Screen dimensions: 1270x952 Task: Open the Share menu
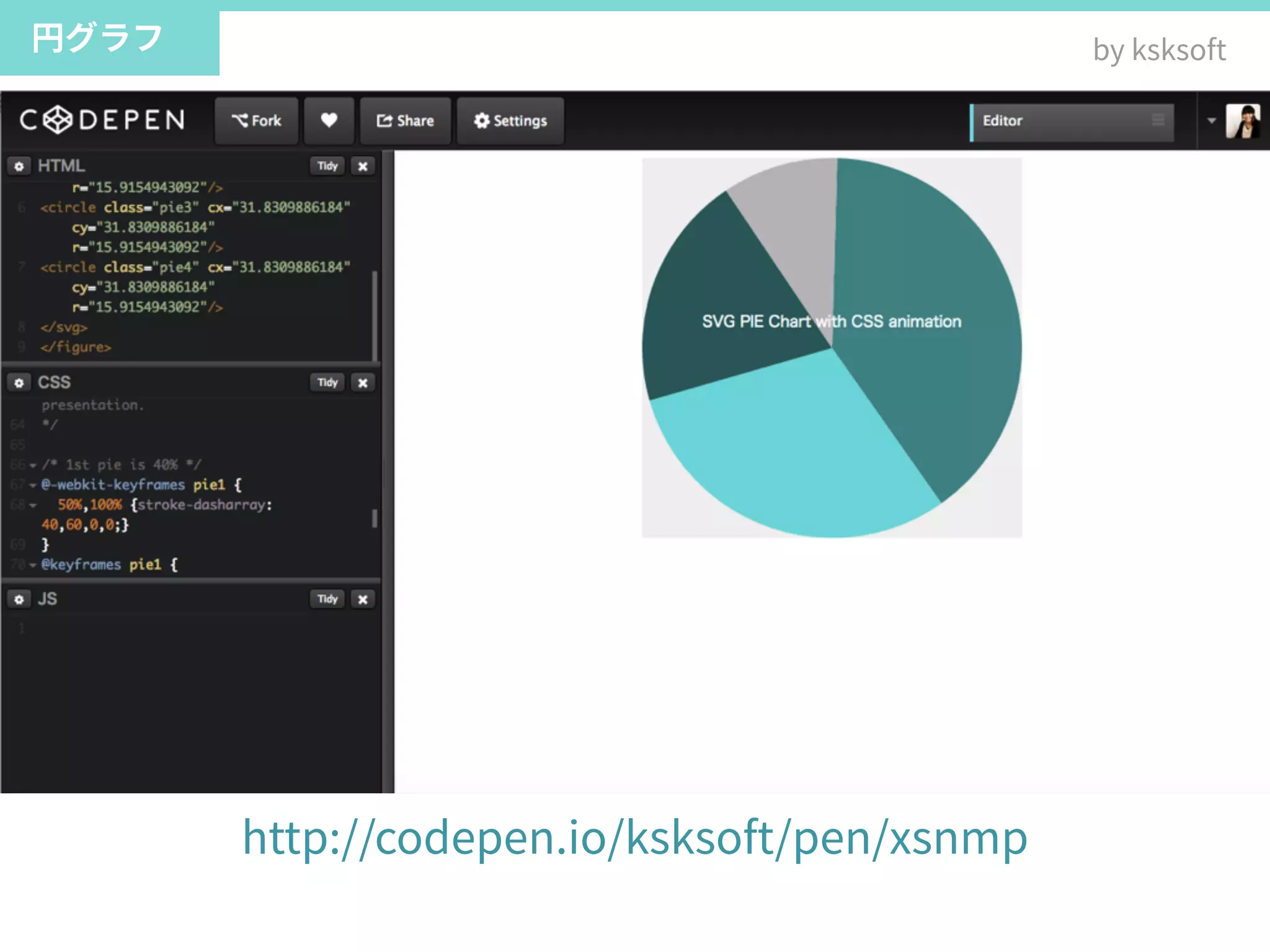(405, 120)
